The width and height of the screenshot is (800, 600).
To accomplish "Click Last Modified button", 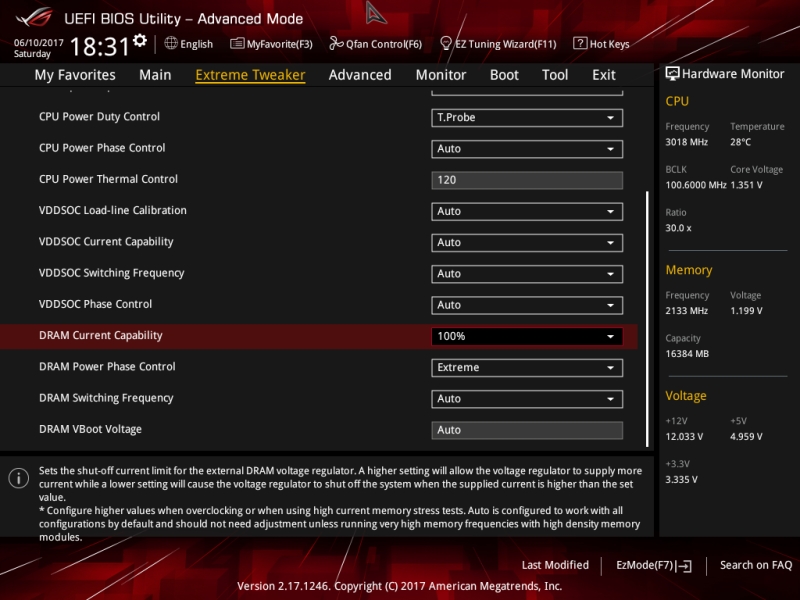I will tap(555, 565).
